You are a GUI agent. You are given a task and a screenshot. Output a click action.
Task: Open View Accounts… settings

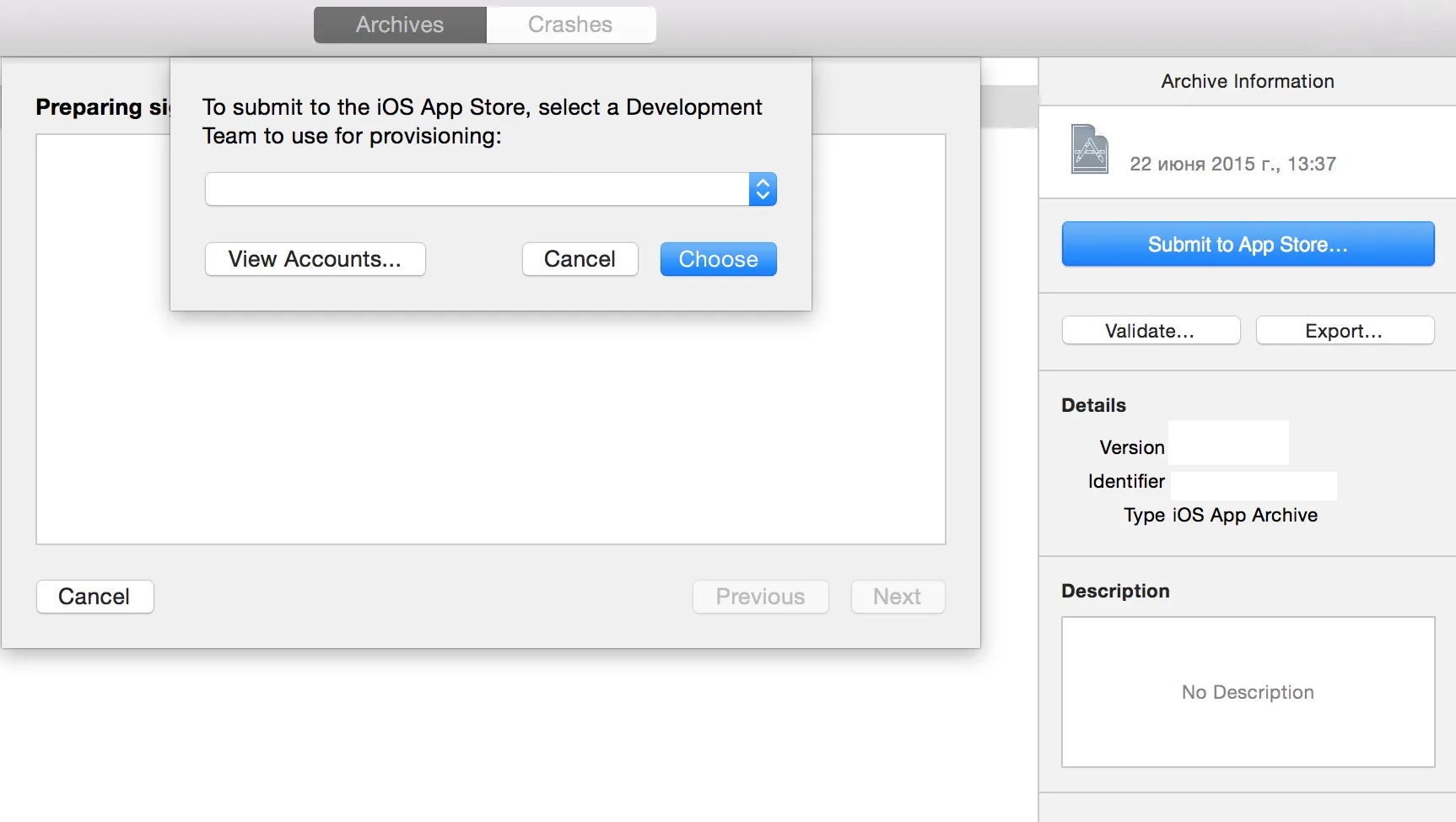pyautogui.click(x=315, y=259)
